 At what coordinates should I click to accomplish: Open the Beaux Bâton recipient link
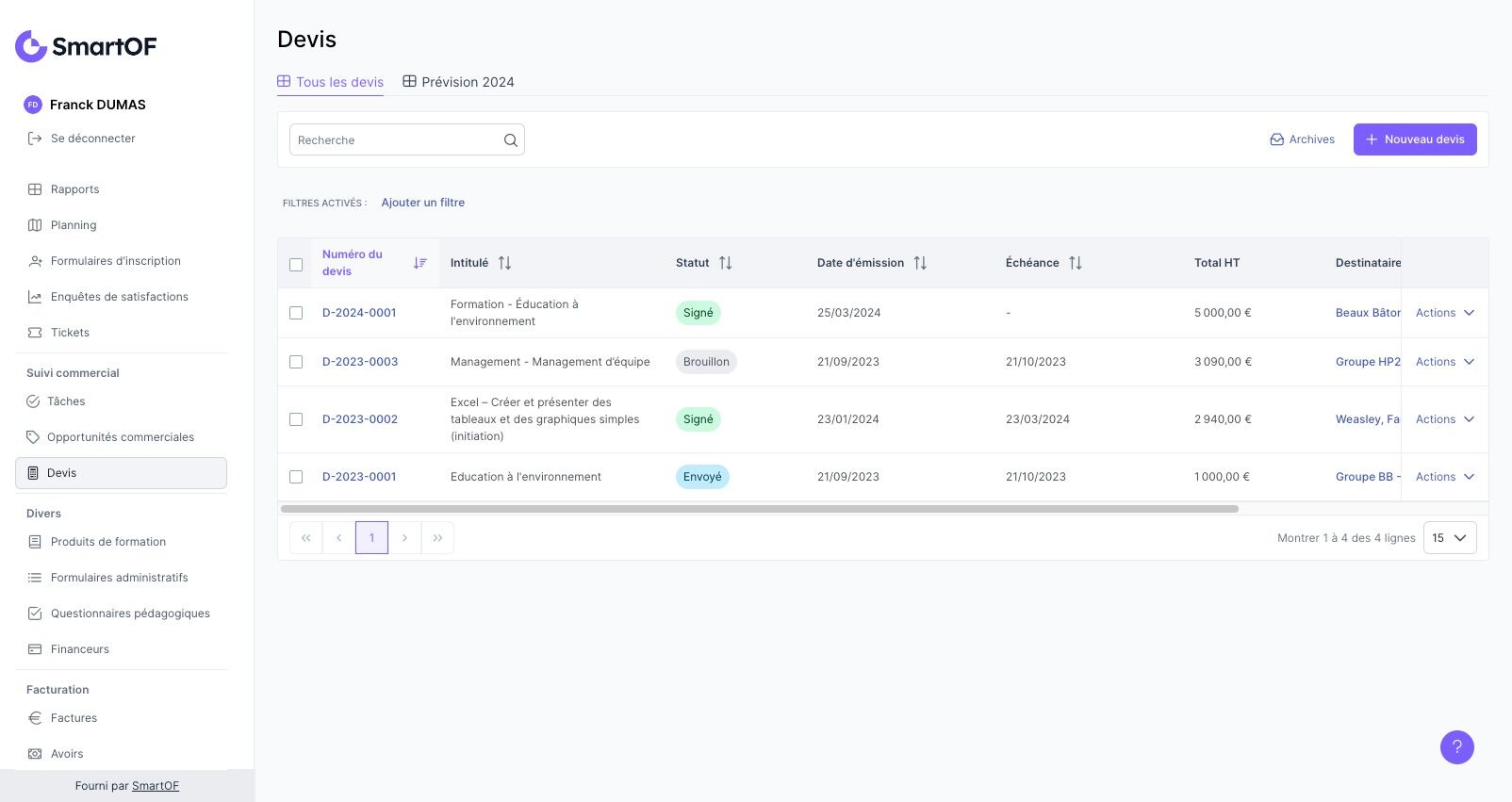coord(1368,313)
